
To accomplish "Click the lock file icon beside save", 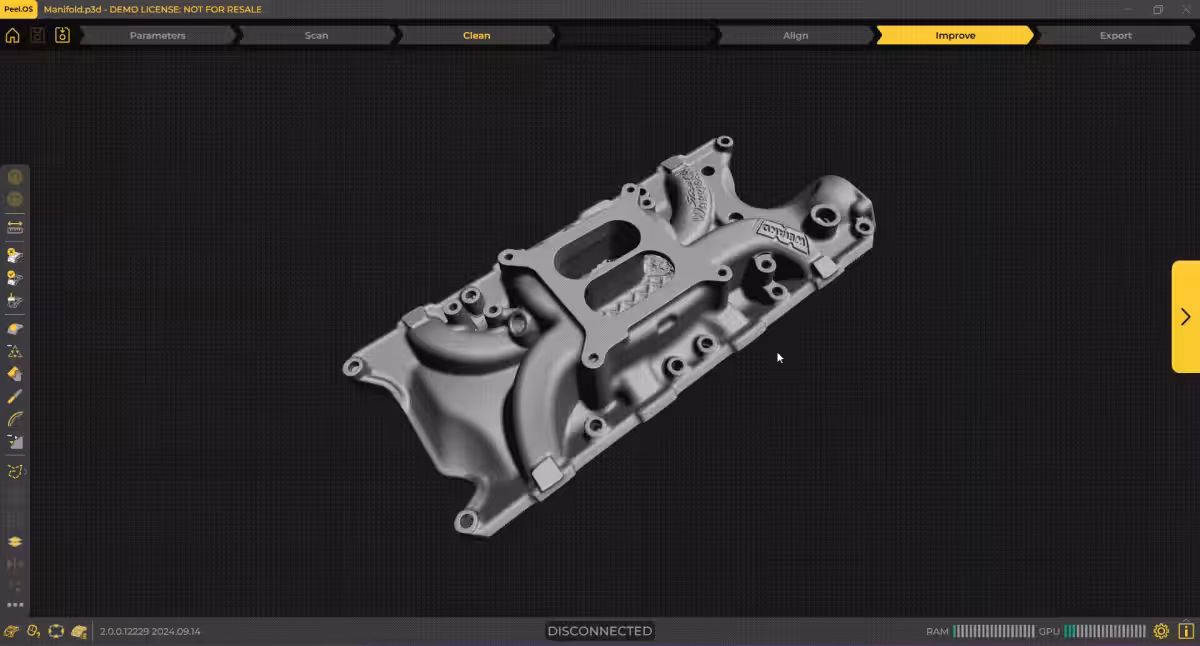I will [x=62, y=36].
